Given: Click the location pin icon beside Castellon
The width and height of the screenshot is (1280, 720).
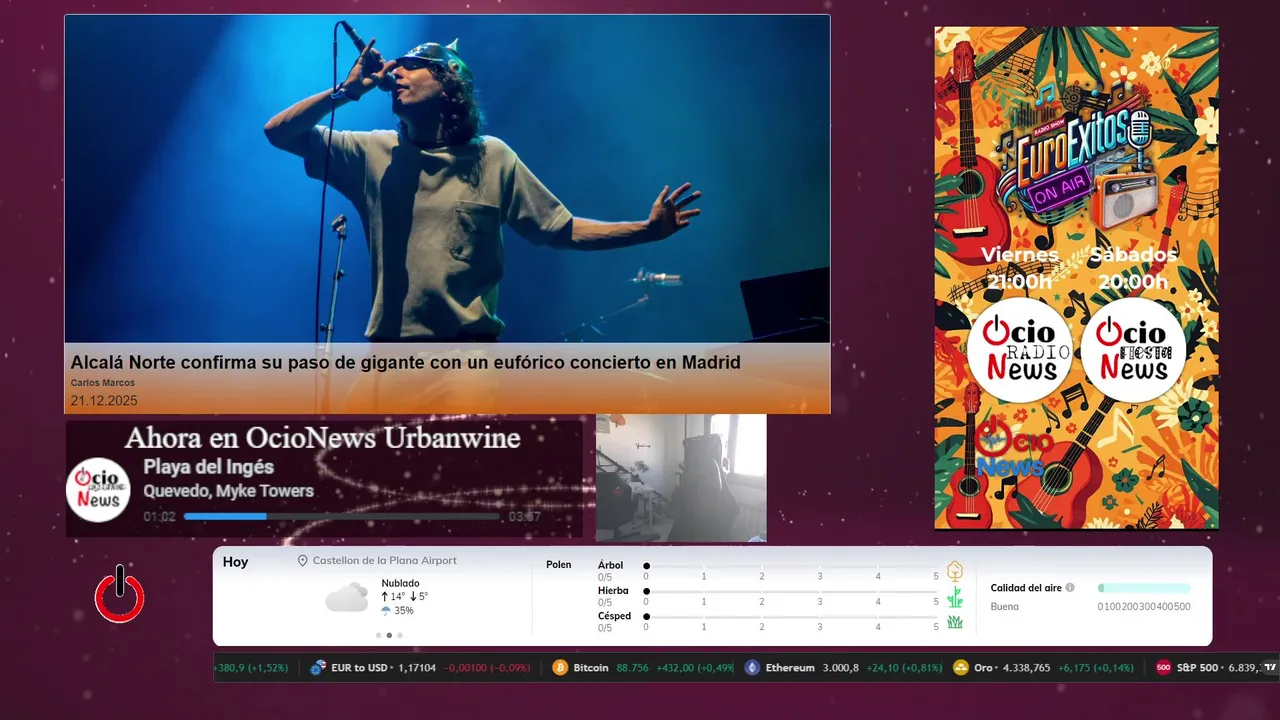Looking at the screenshot, I should [303, 561].
